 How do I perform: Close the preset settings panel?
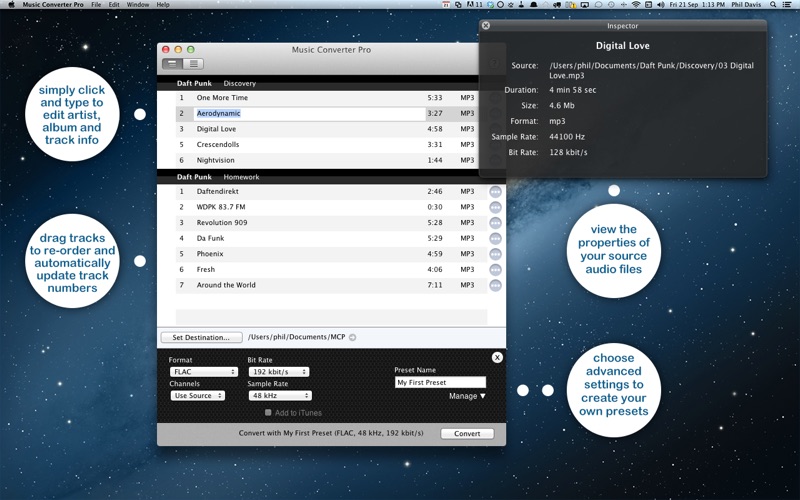[x=497, y=357]
